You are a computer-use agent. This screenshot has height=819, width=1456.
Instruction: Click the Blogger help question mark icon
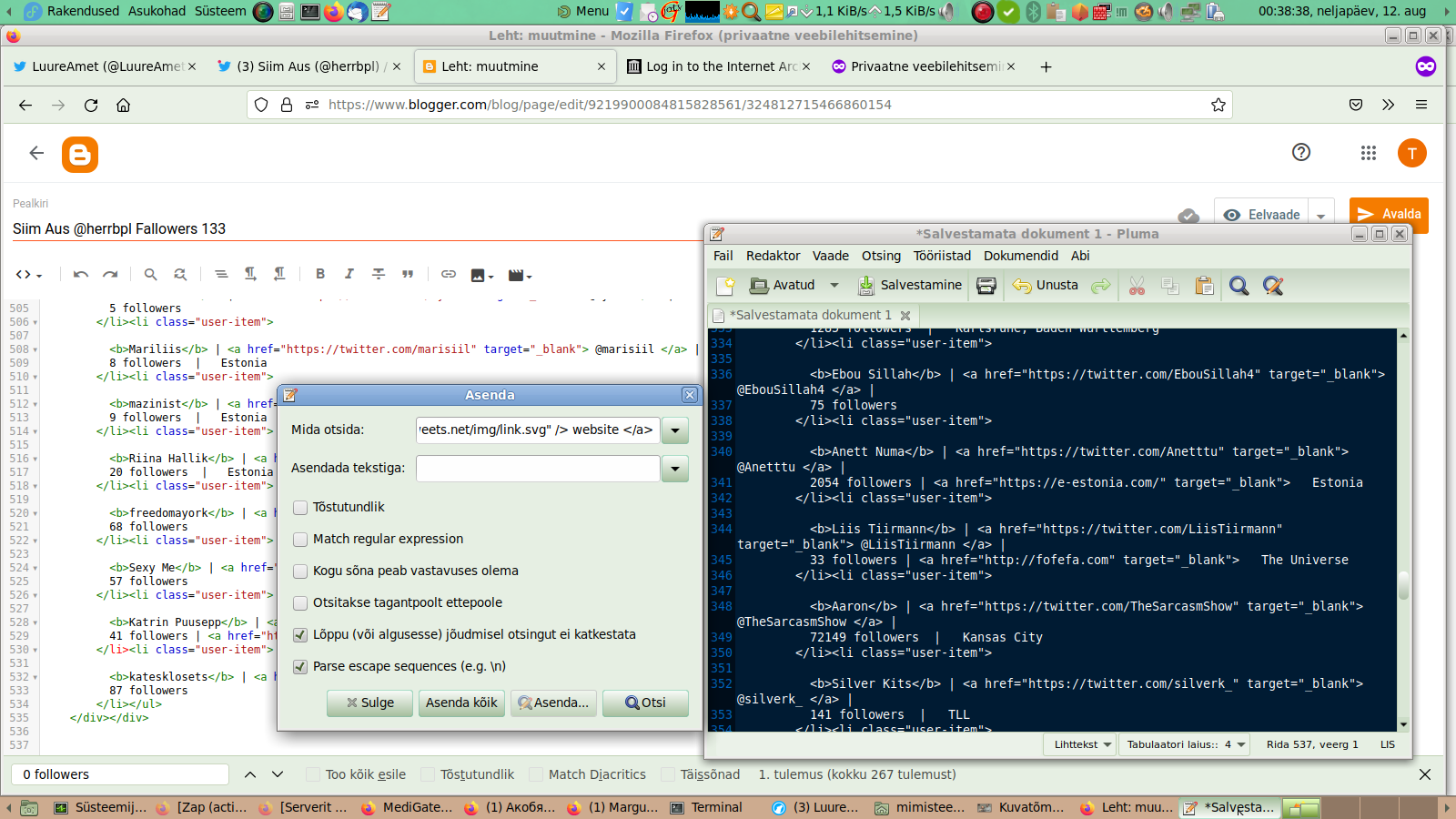click(x=1301, y=153)
